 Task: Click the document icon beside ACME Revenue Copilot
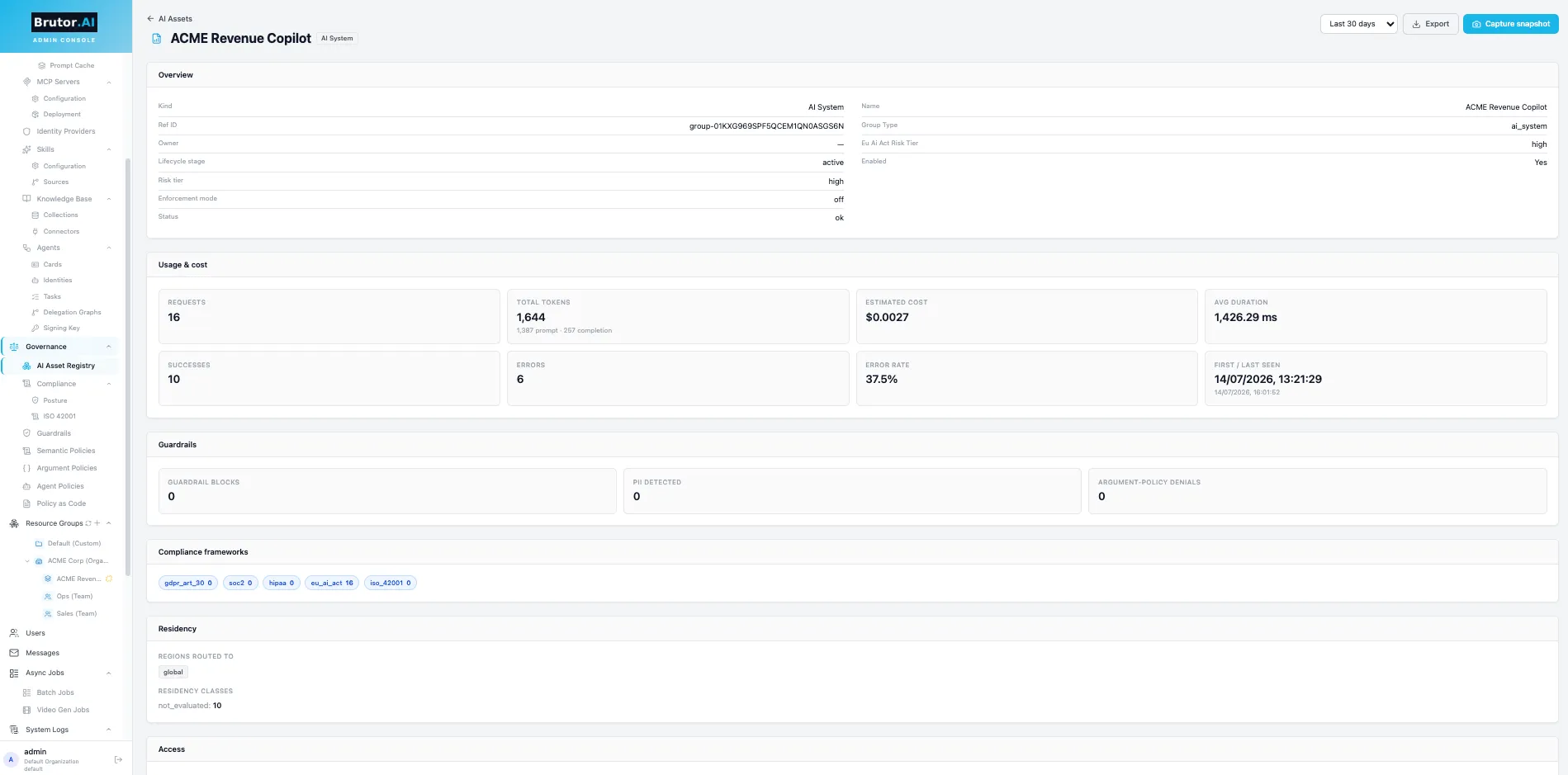click(x=157, y=39)
